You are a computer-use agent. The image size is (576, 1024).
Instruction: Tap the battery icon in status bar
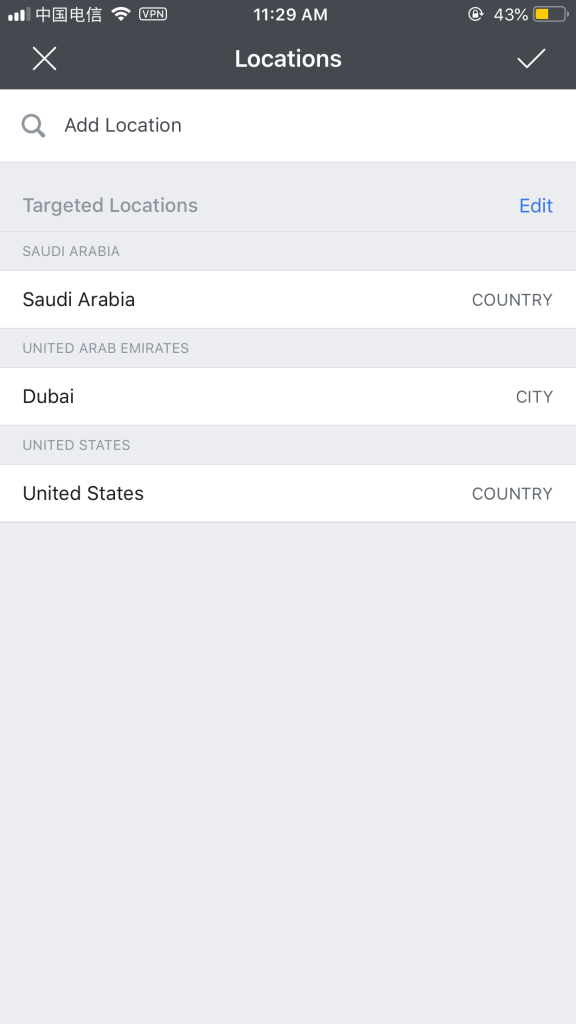pos(551,14)
